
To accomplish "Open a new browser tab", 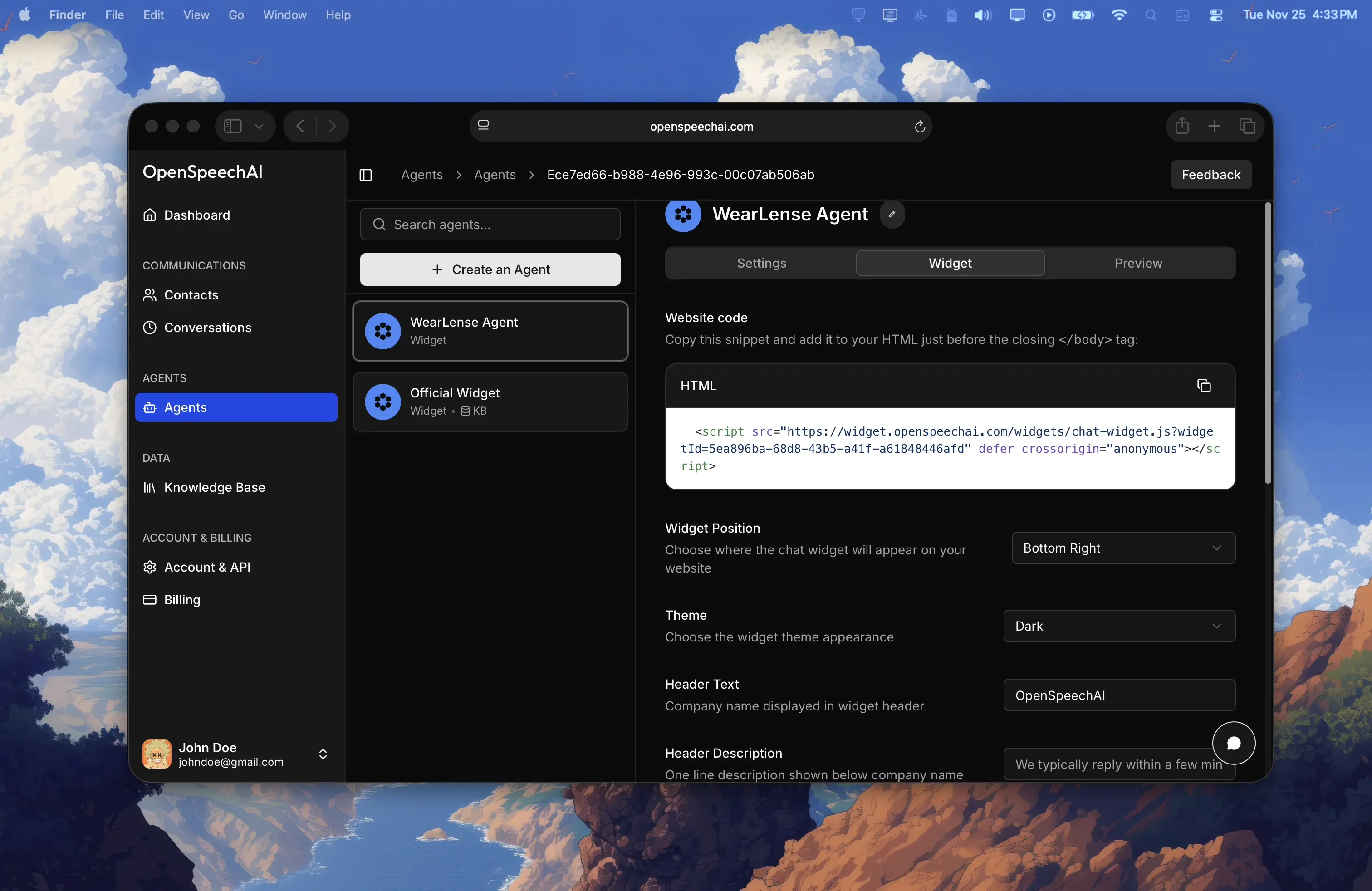I will [x=1214, y=126].
